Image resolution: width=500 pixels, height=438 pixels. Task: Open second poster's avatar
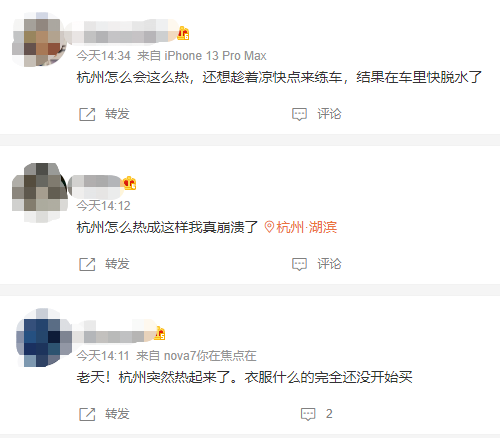pos(39,192)
